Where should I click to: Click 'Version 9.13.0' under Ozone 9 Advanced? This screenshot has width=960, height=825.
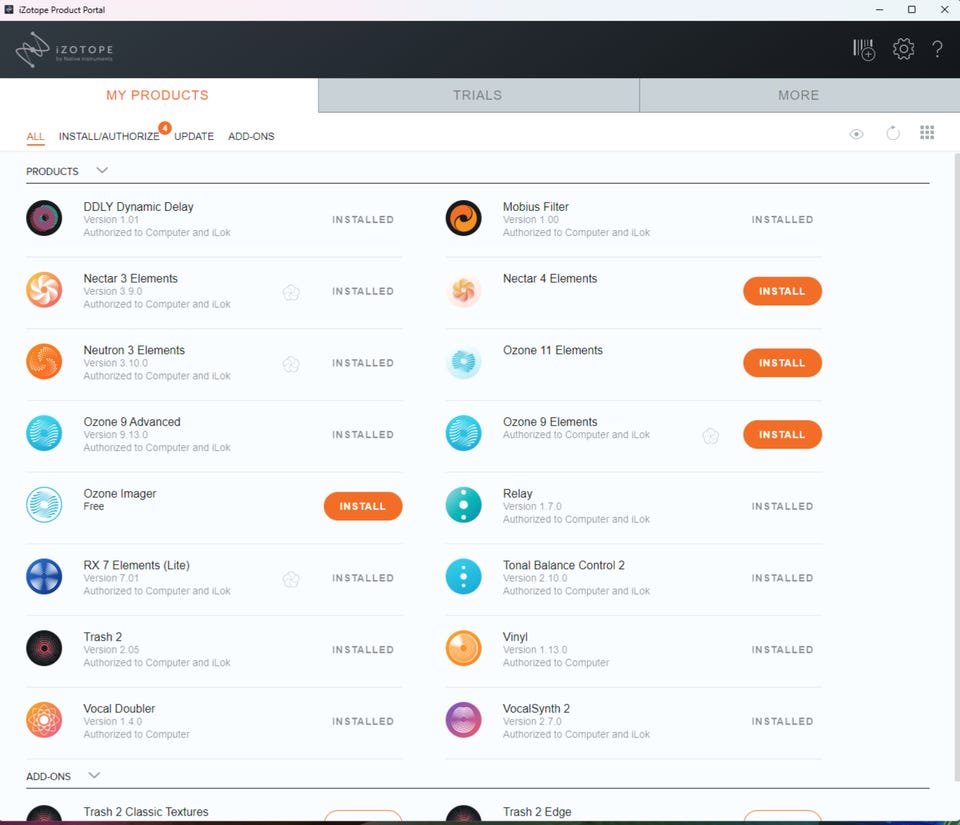116,434
